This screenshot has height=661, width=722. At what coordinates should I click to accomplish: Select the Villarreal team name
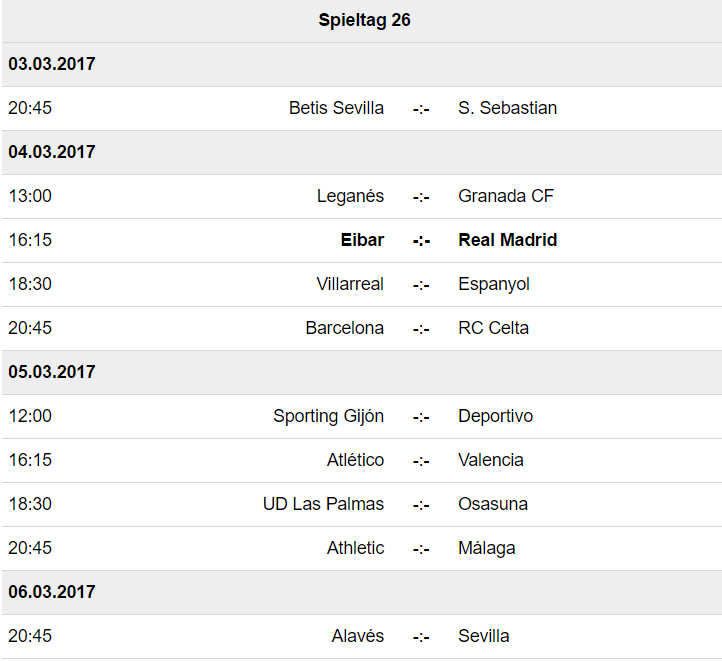pos(350,284)
